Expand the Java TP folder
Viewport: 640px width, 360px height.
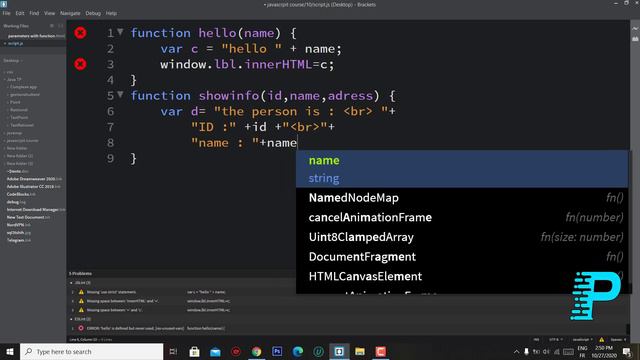click(14, 79)
